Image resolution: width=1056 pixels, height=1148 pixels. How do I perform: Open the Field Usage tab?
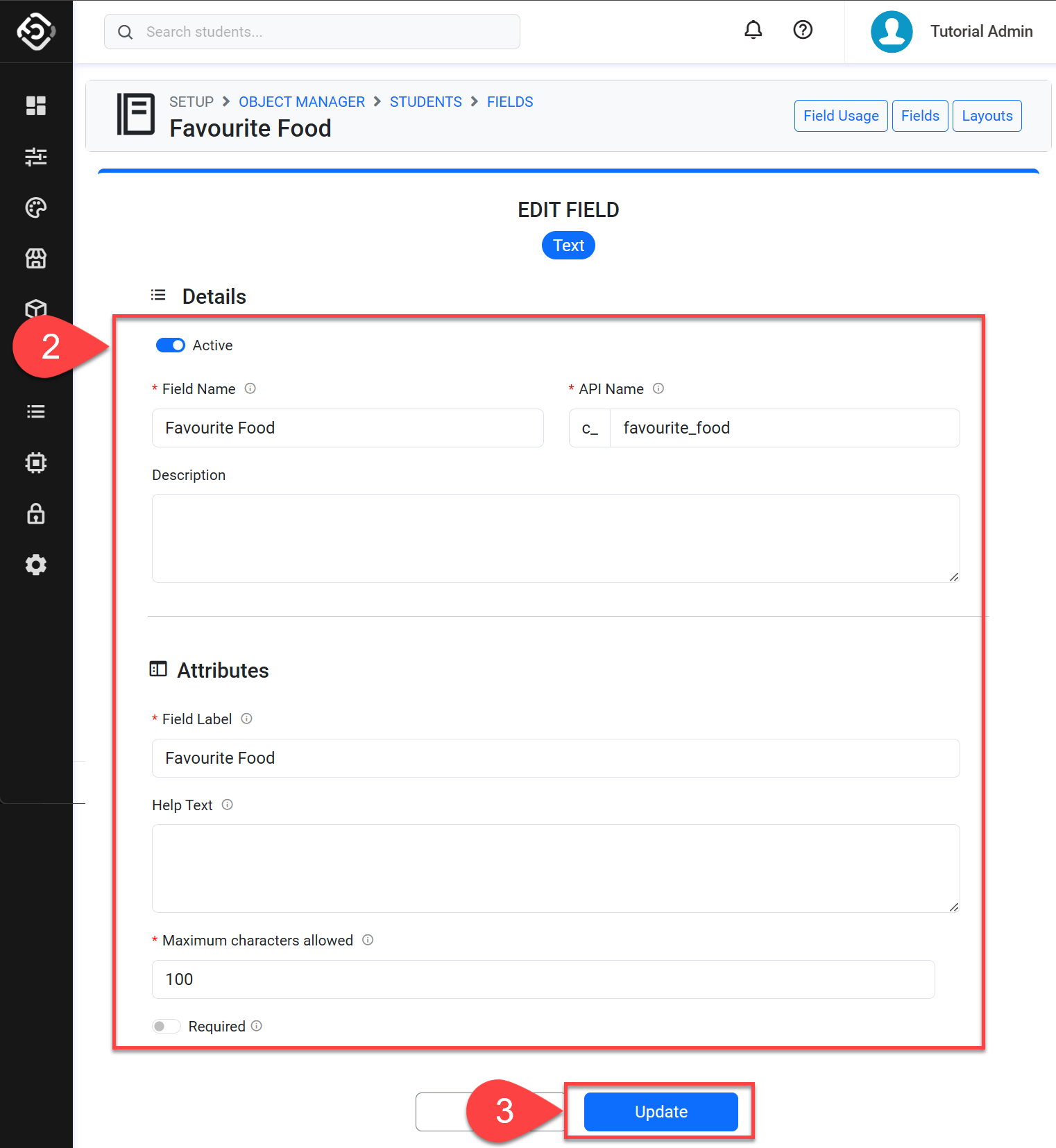coord(841,116)
